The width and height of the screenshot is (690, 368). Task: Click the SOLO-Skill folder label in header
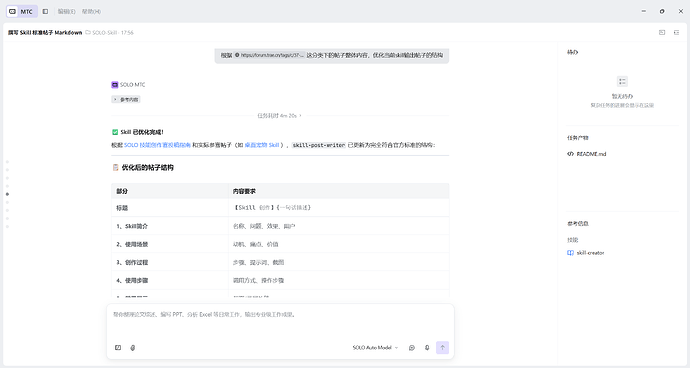(104, 33)
